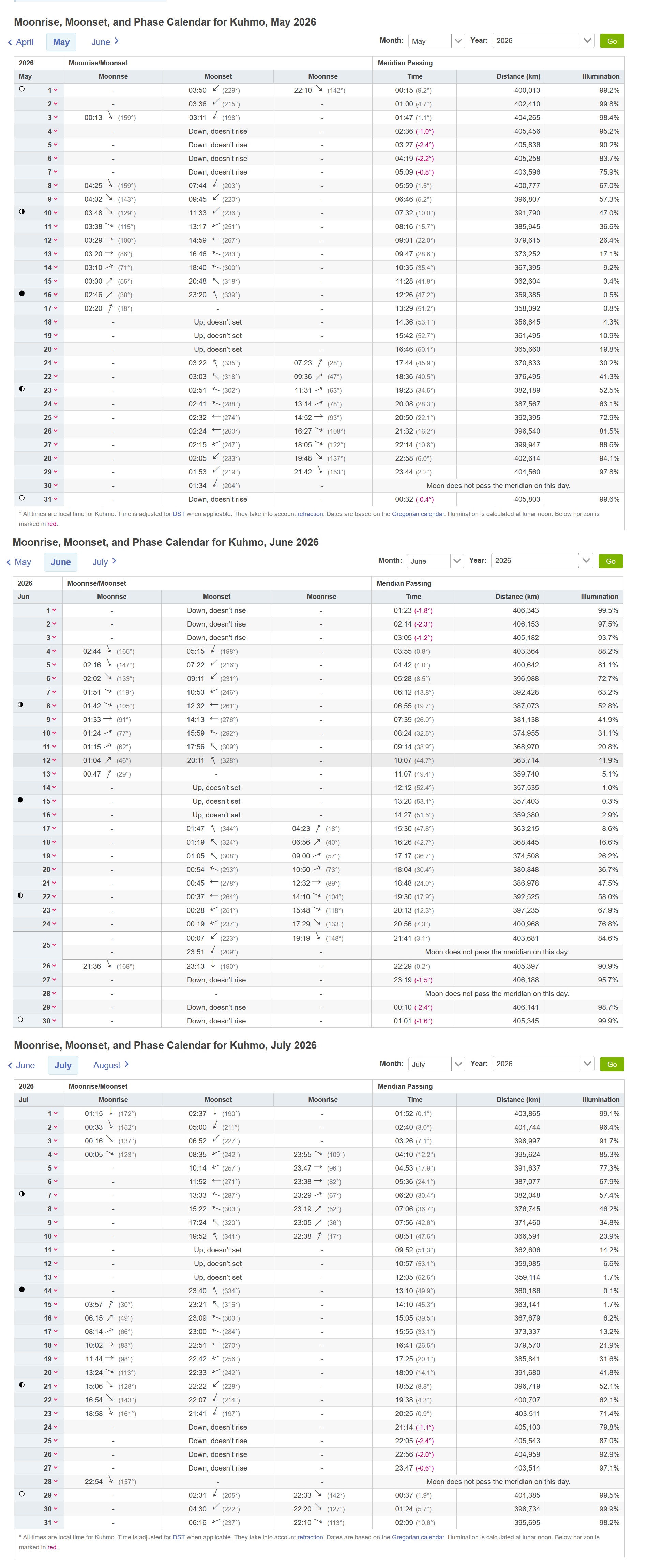
Task: Click the moonrise time 21:36 on June 26
Action: pyautogui.click(x=92, y=967)
